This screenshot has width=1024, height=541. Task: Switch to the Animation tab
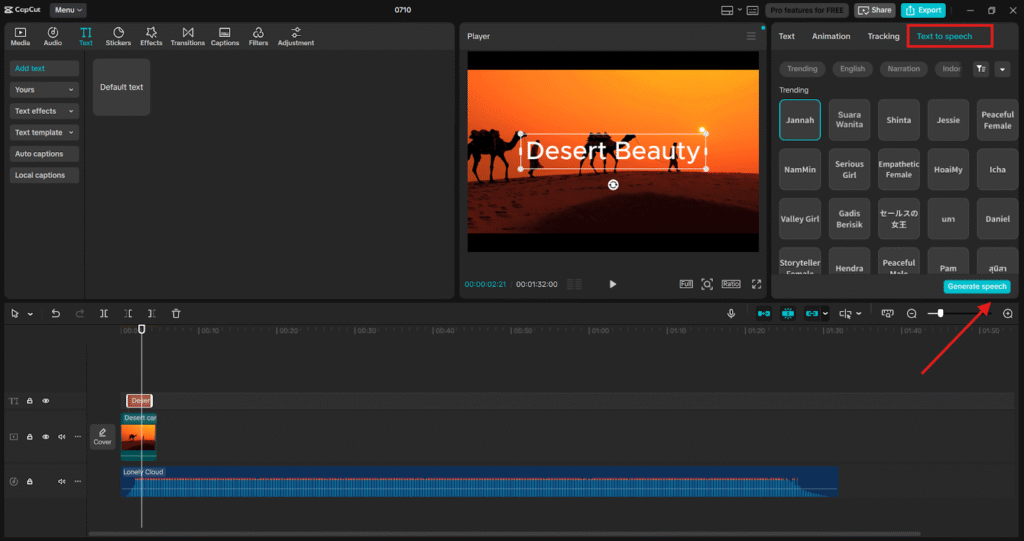pyautogui.click(x=831, y=36)
